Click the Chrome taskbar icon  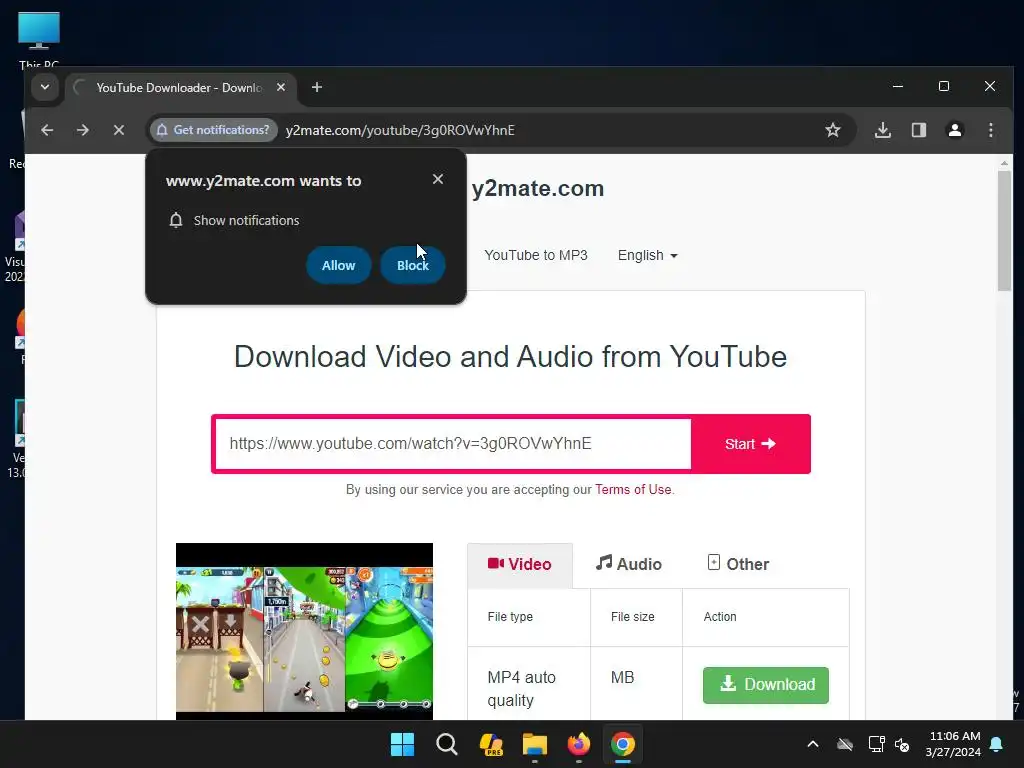tap(622, 744)
